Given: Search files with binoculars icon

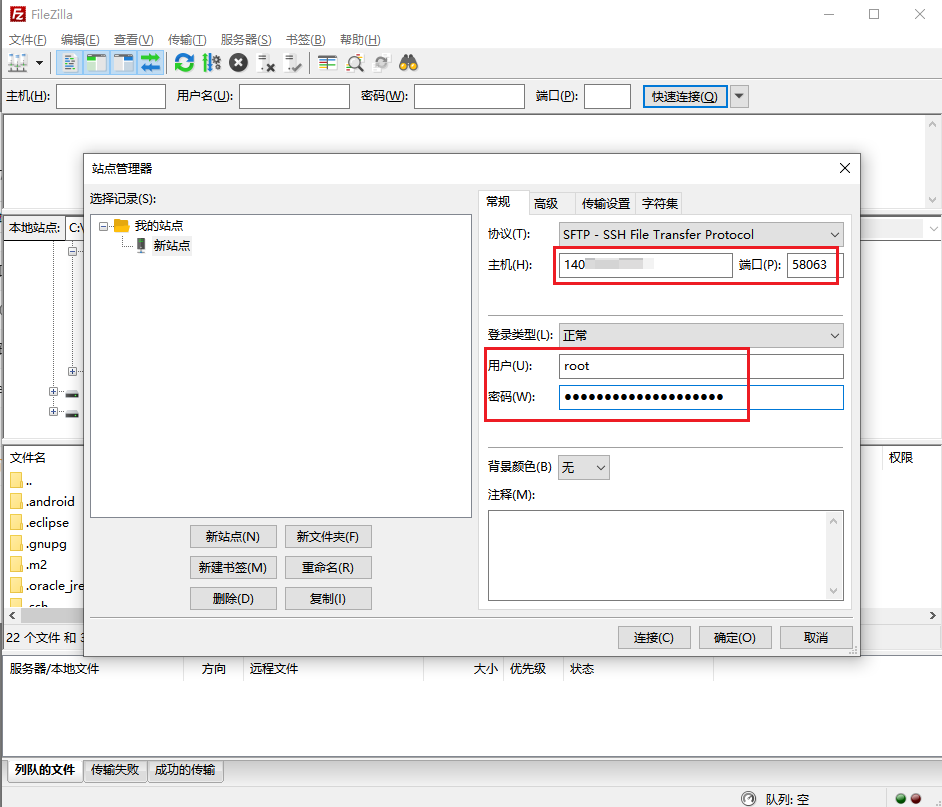Looking at the screenshot, I should tap(409, 62).
